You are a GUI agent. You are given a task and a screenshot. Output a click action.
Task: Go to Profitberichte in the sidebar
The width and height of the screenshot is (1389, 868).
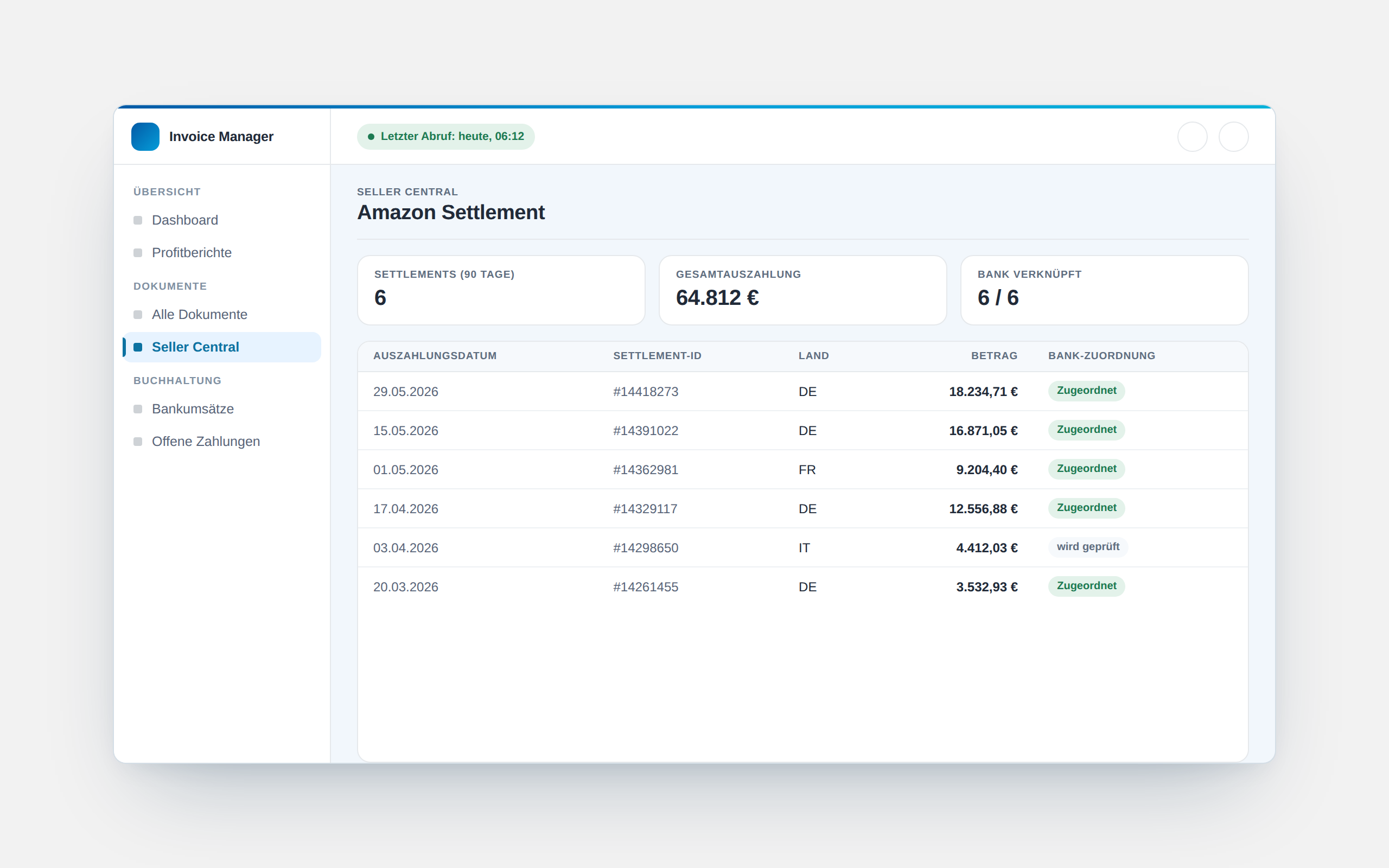coord(221,253)
